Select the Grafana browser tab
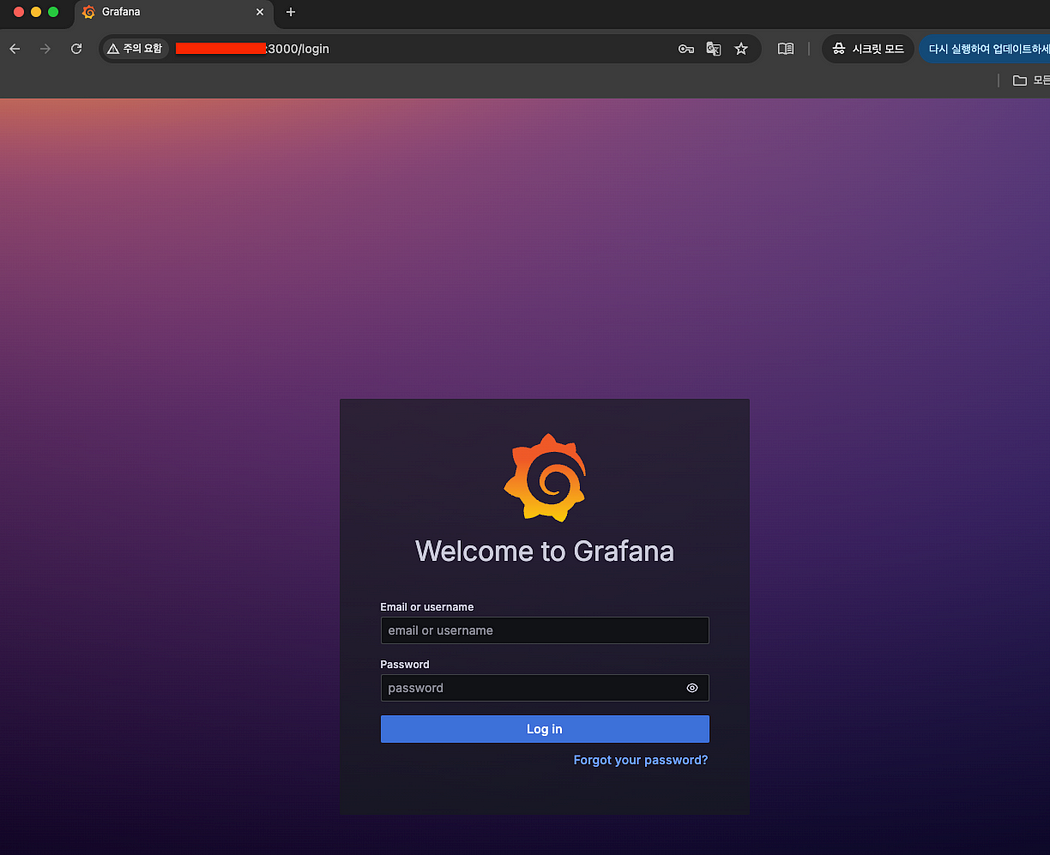This screenshot has height=855, width=1050. 174,12
